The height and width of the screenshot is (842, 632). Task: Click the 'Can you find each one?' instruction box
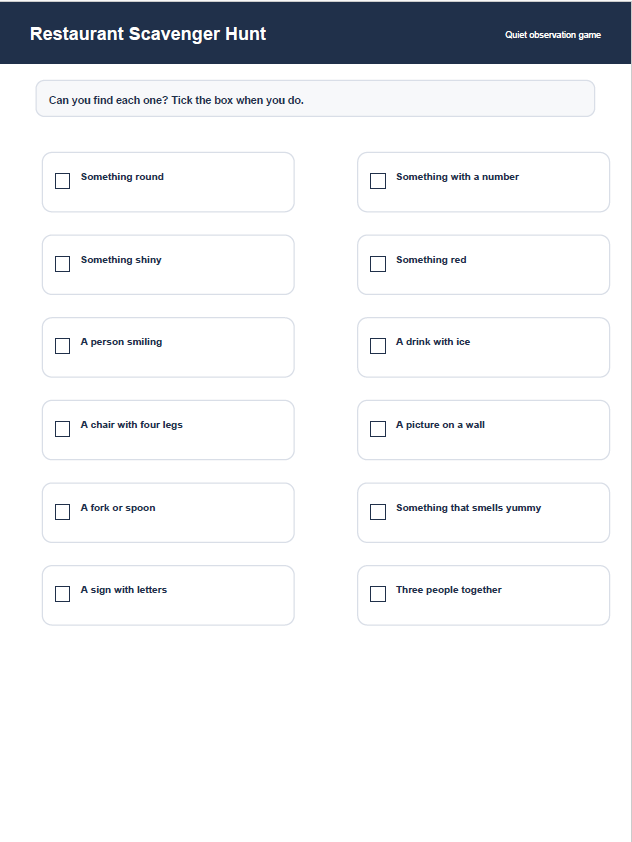pos(315,99)
